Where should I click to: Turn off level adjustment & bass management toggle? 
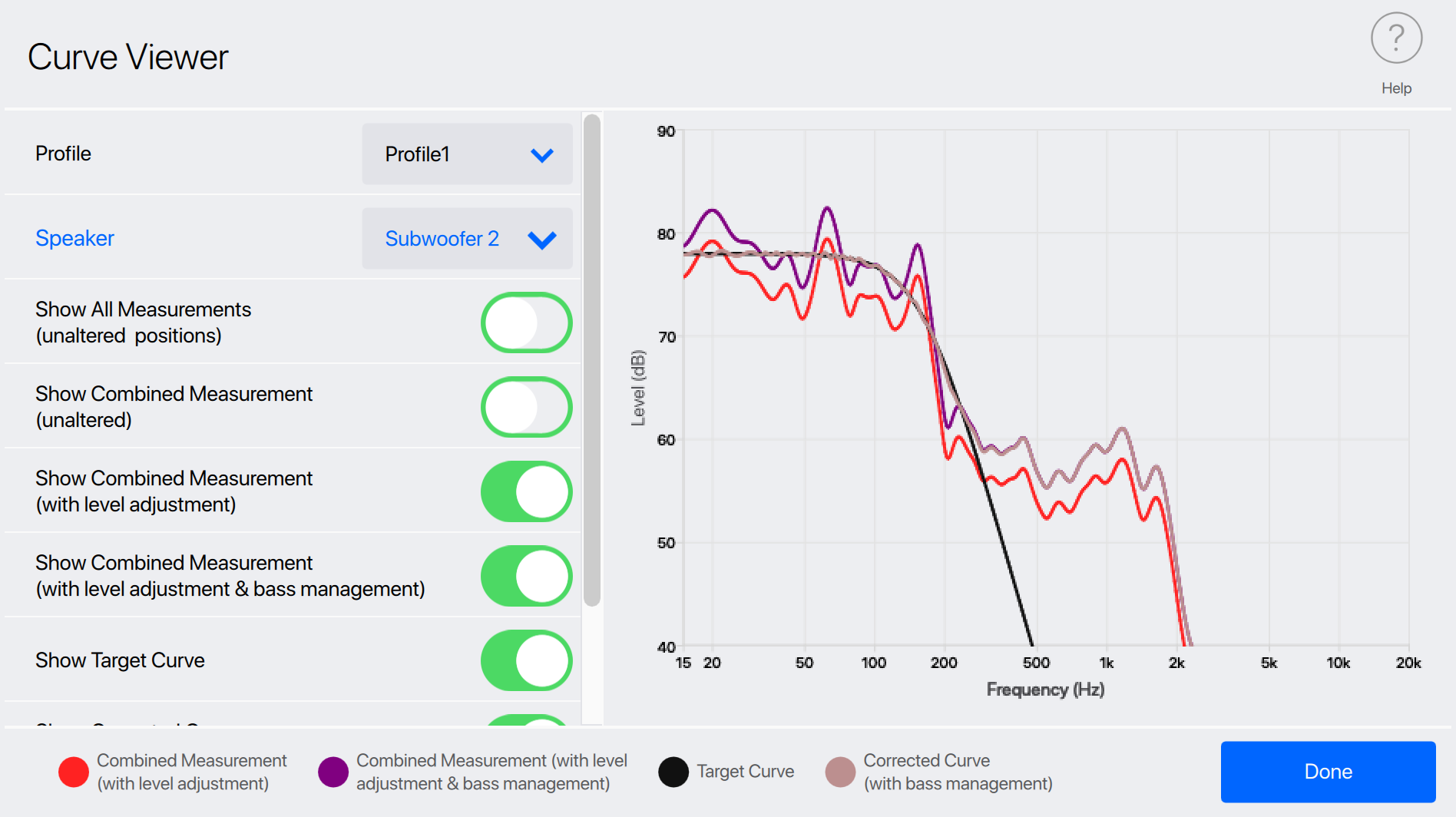pyautogui.click(x=526, y=576)
